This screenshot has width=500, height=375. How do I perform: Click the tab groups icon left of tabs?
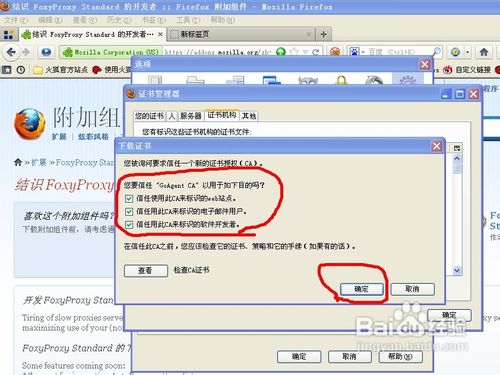pos(8,34)
